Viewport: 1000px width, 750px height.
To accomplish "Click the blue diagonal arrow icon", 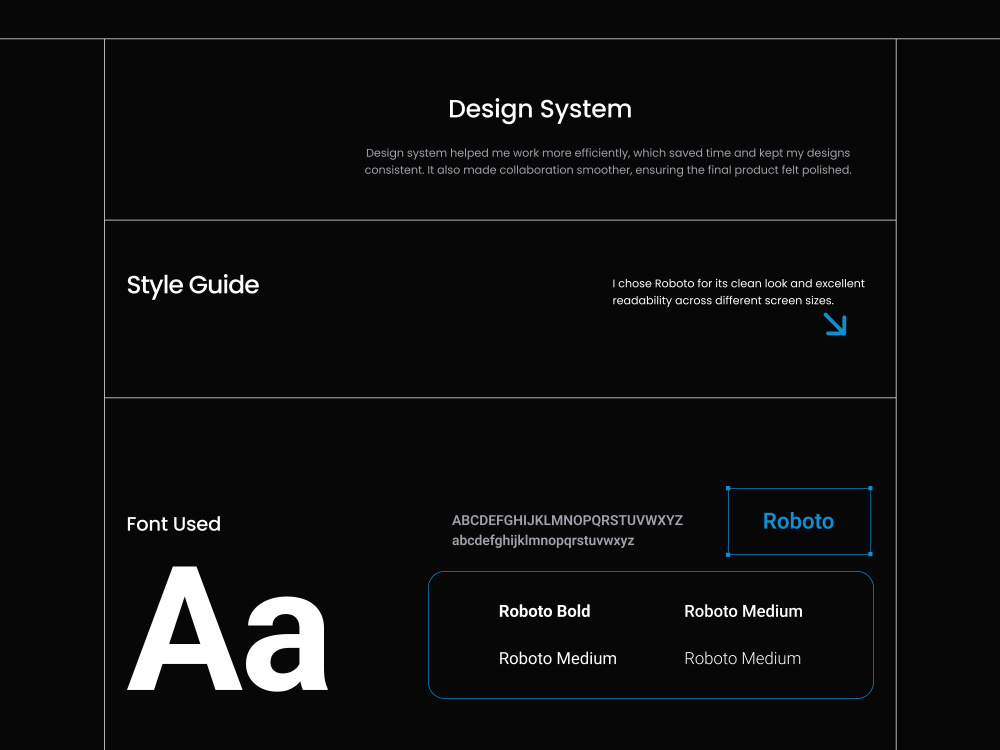I will (x=835, y=324).
